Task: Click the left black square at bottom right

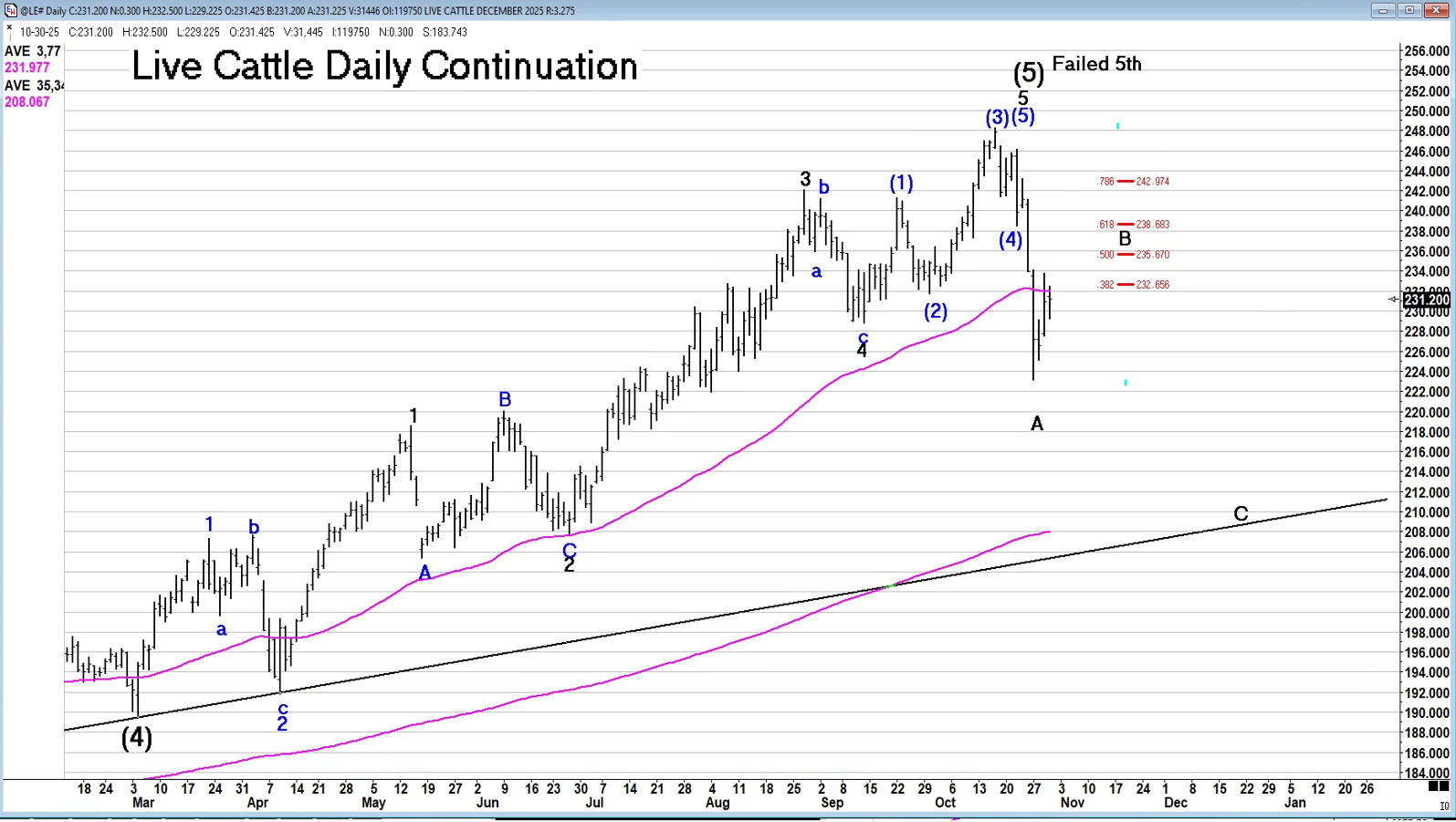Action: (1432, 786)
